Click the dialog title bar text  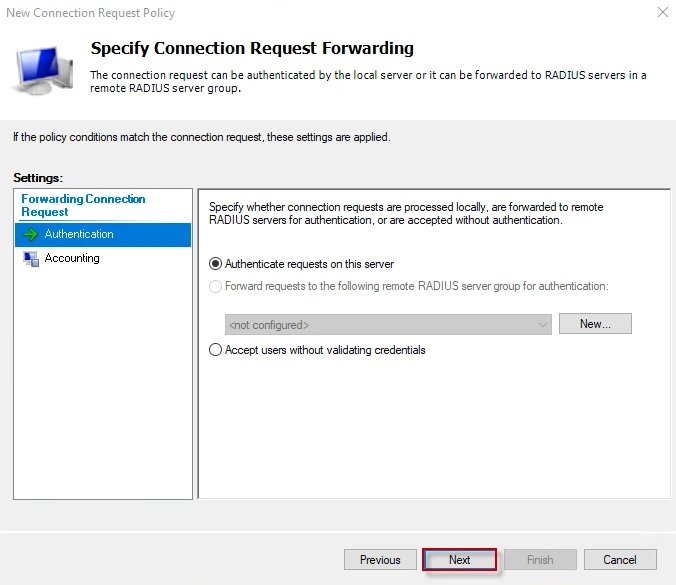[89, 13]
